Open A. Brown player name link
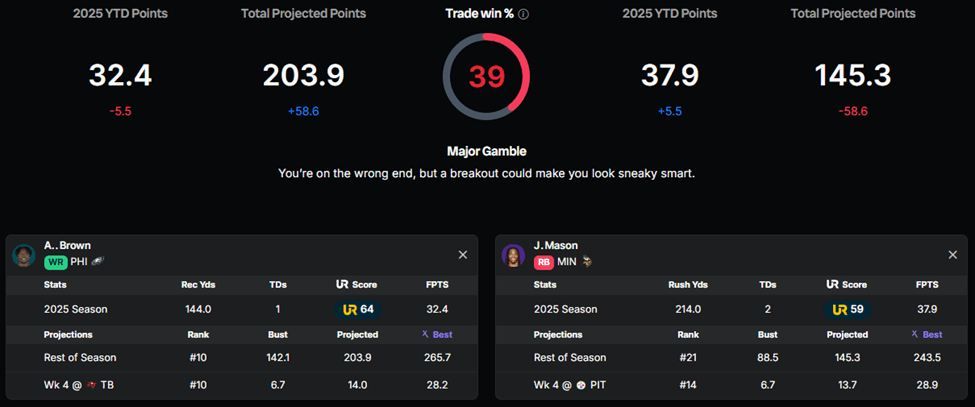The height and width of the screenshot is (407, 975). pos(67,245)
